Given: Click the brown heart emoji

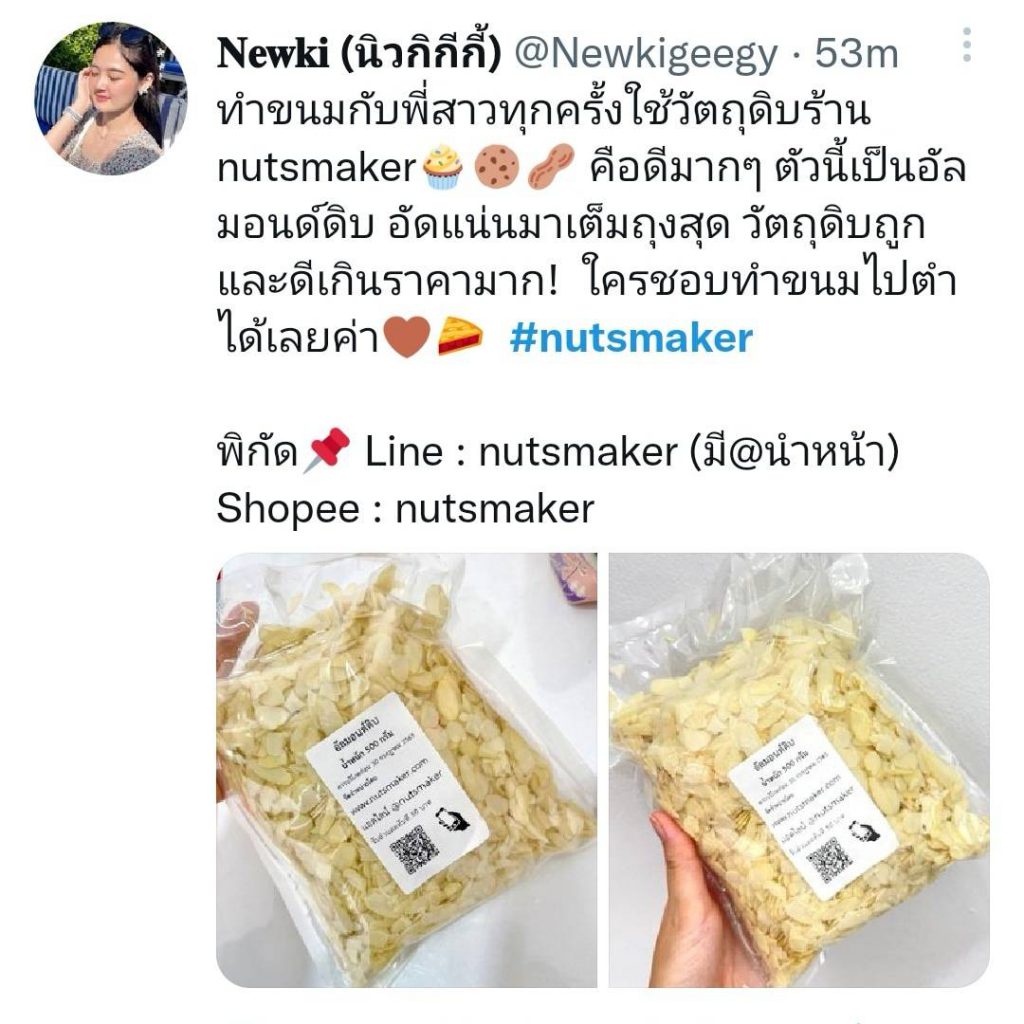Looking at the screenshot, I should 407,338.
